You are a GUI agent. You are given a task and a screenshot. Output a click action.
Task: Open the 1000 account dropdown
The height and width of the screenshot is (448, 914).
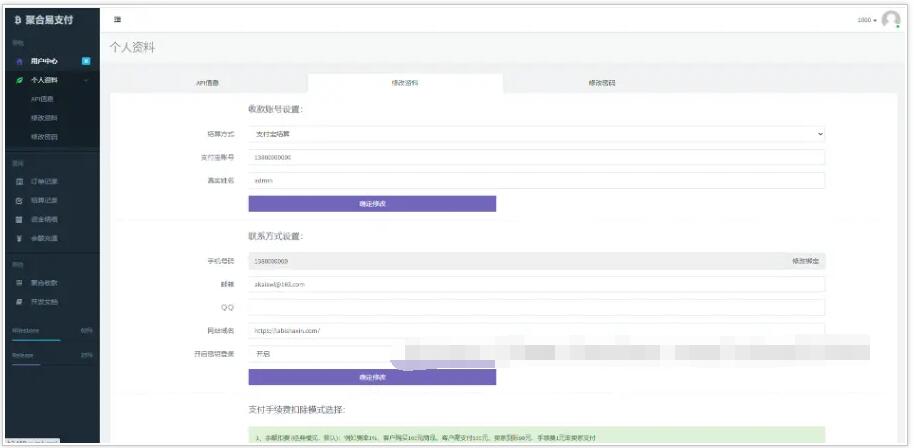[x=867, y=20]
